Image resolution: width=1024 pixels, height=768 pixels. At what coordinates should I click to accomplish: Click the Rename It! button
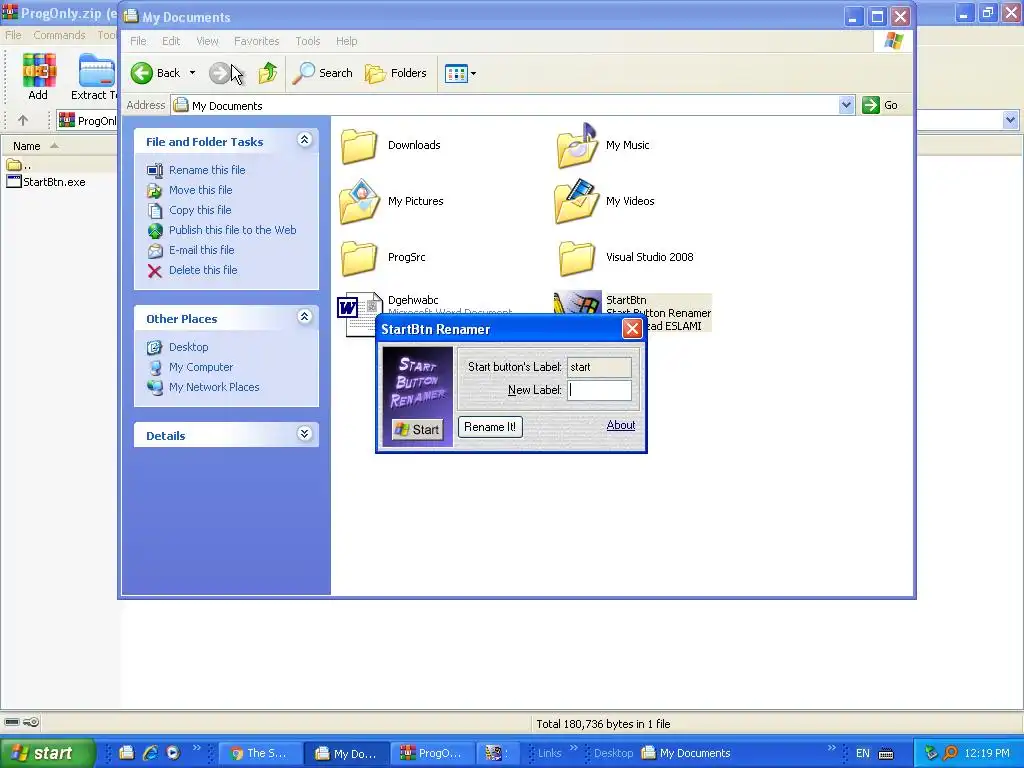[x=490, y=427]
